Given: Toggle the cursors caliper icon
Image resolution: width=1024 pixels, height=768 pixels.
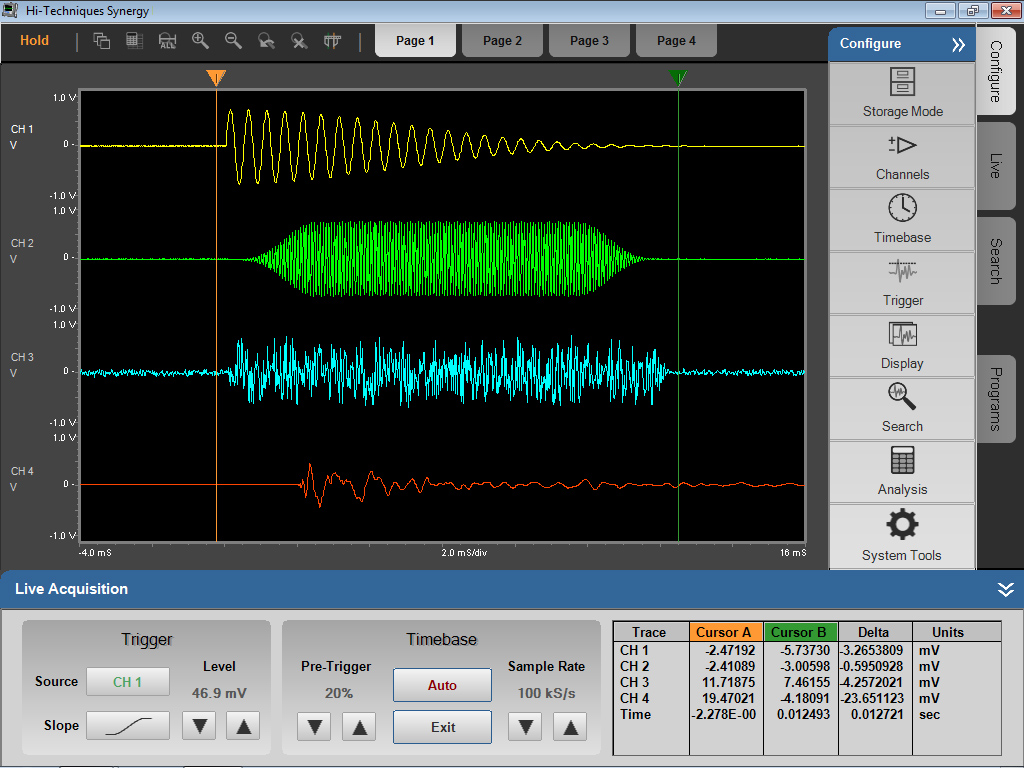Looking at the screenshot, I should click(332, 40).
